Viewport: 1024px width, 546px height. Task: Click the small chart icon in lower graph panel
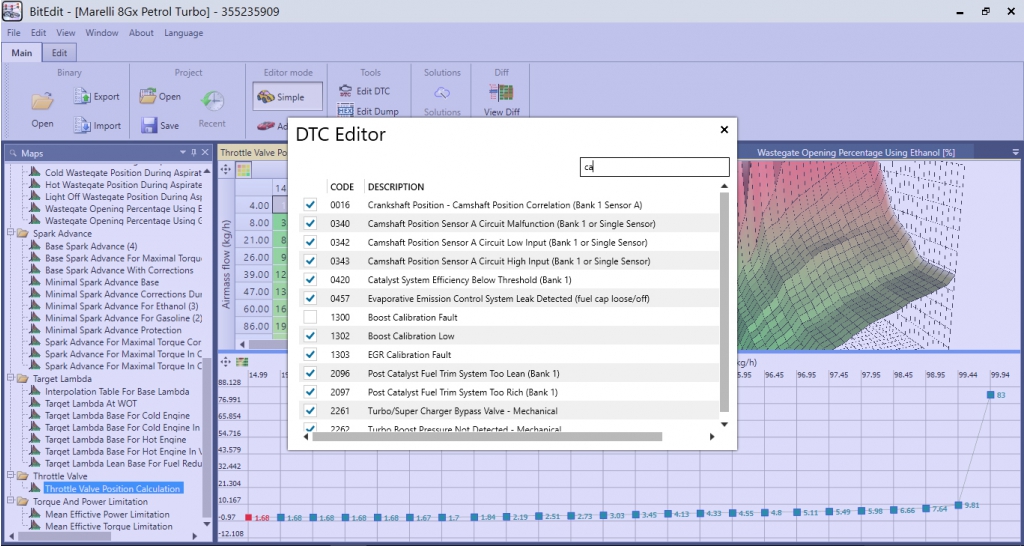(x=242, y=361)
